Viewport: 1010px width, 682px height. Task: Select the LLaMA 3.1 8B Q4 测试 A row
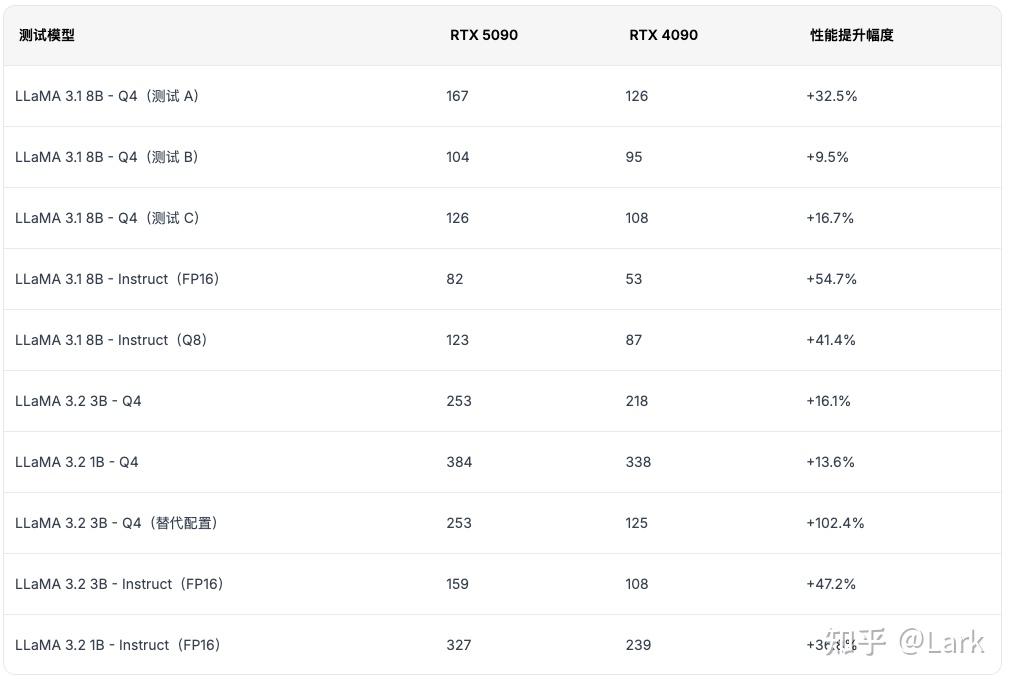point(502,96)
